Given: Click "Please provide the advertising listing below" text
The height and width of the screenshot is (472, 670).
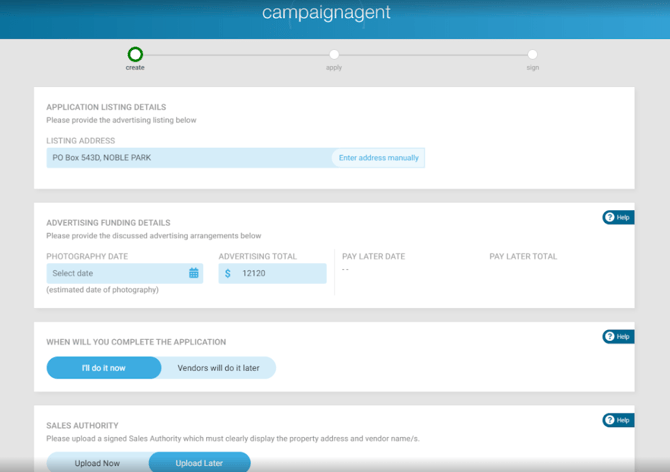Looking at the screenshot, I should 121,120.
